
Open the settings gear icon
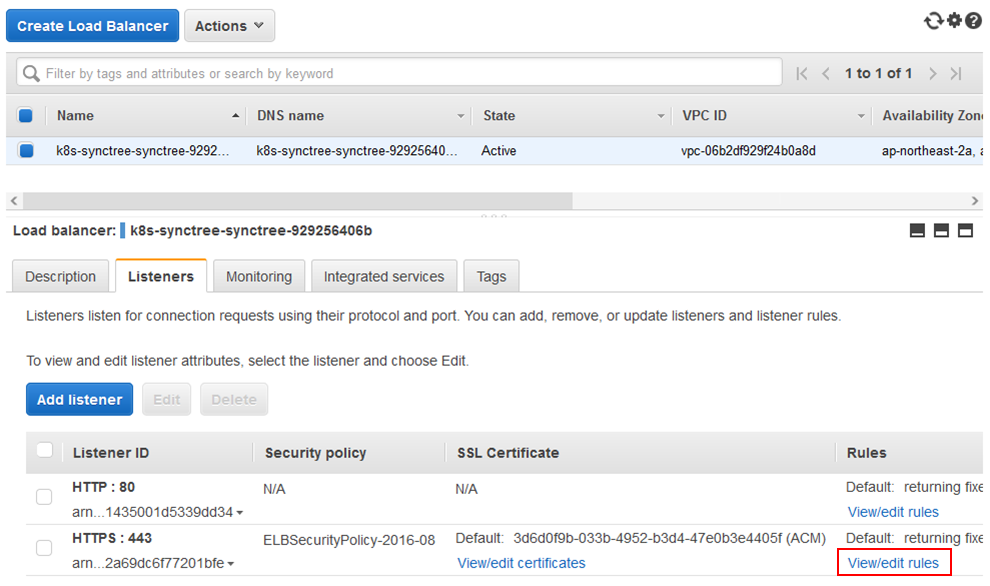954,20
